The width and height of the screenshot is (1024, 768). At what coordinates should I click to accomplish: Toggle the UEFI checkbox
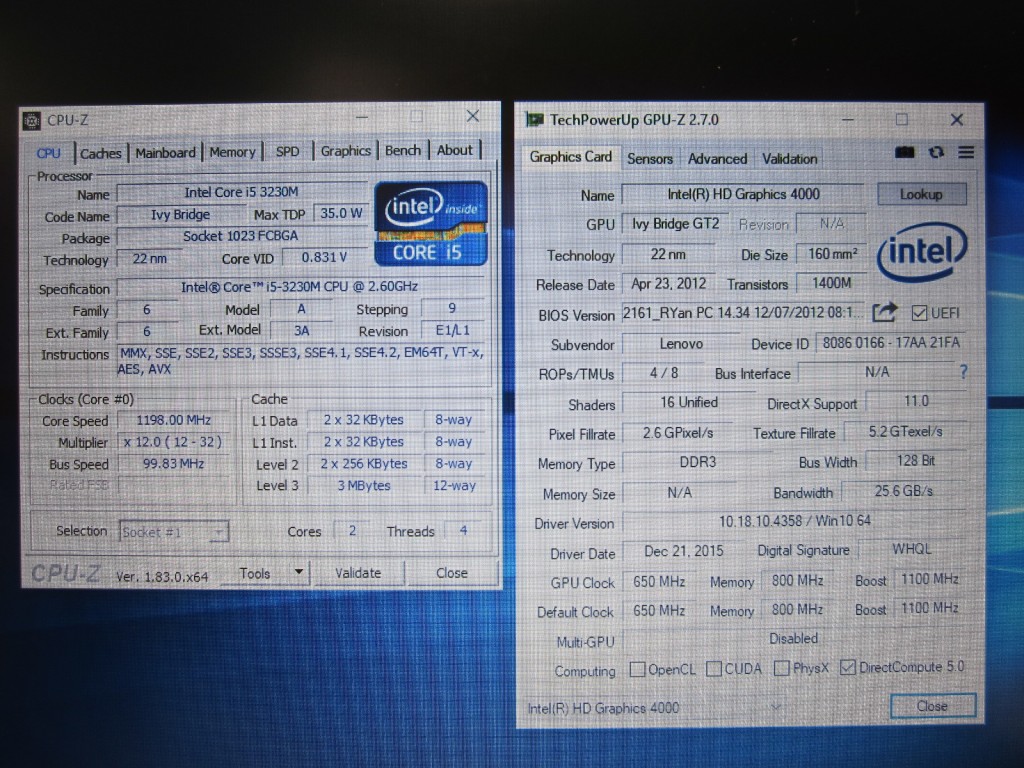919,313
